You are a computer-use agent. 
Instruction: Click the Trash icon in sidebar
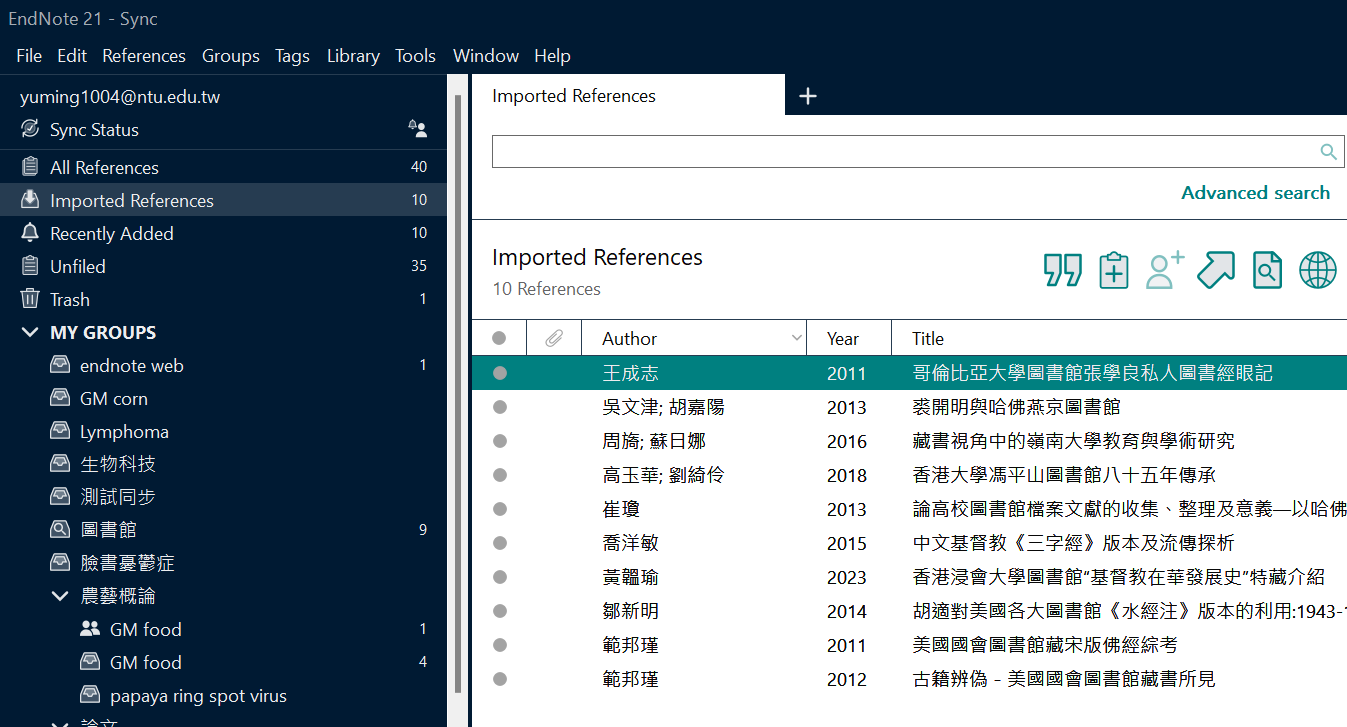coord(30,299)
